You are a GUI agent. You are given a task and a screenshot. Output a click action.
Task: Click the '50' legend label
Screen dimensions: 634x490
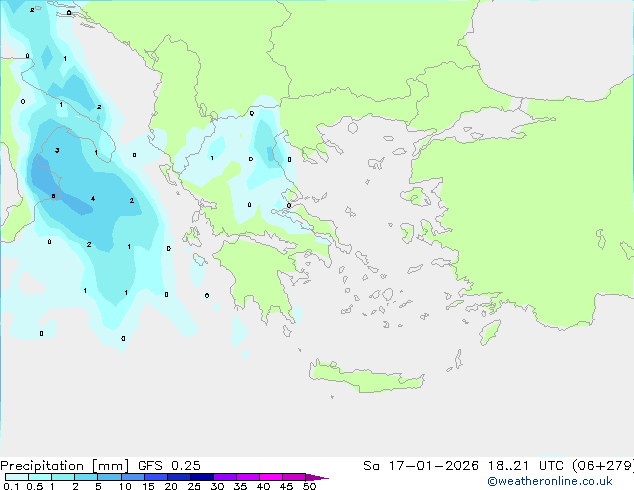310,486
